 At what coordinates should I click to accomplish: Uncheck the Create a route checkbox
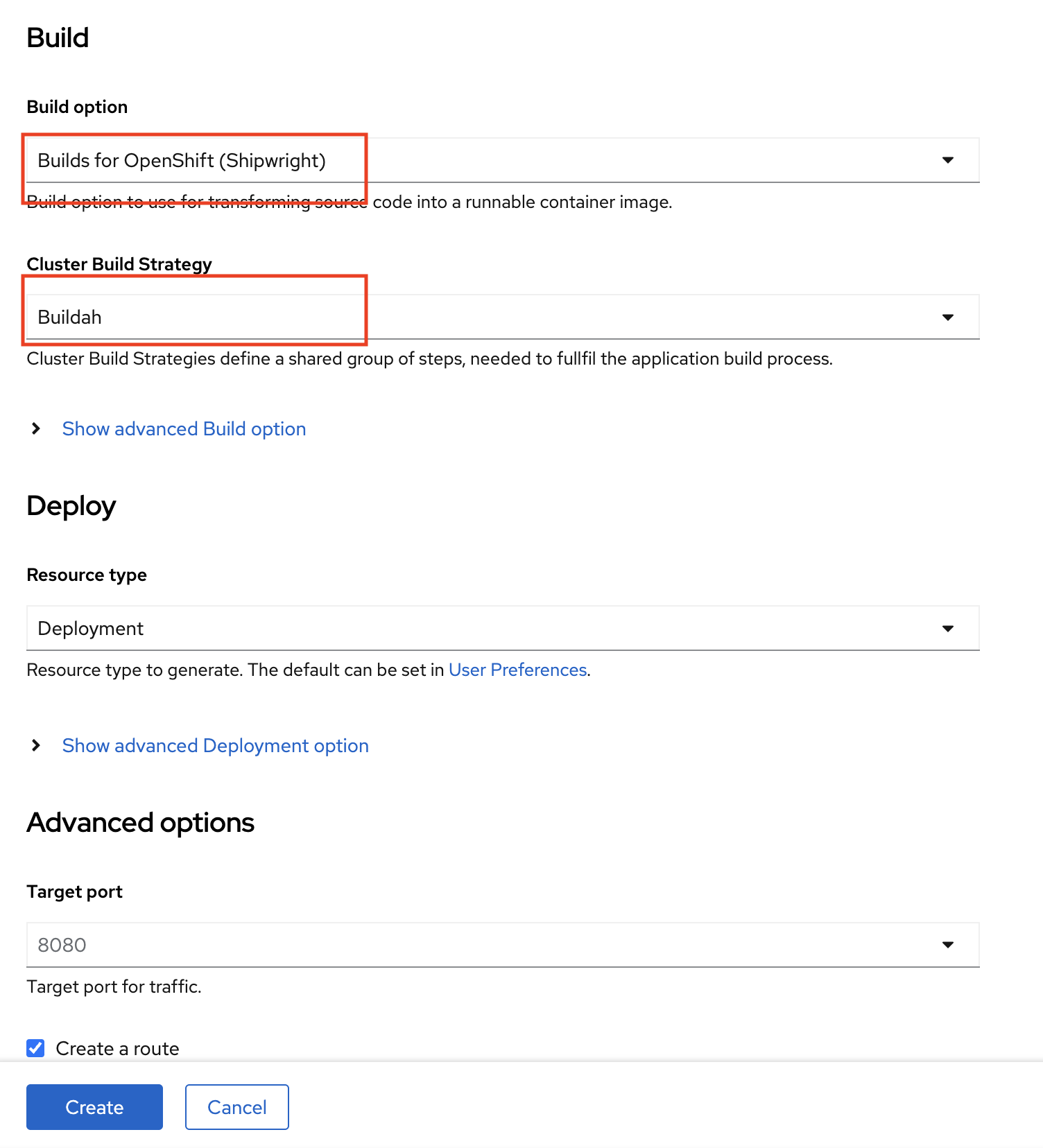[x=35, y=1048]
